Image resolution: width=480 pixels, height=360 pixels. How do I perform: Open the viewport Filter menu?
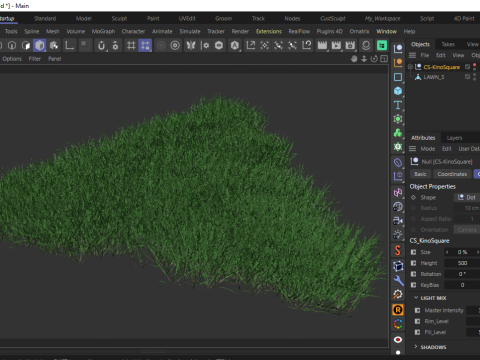point(35,59)
